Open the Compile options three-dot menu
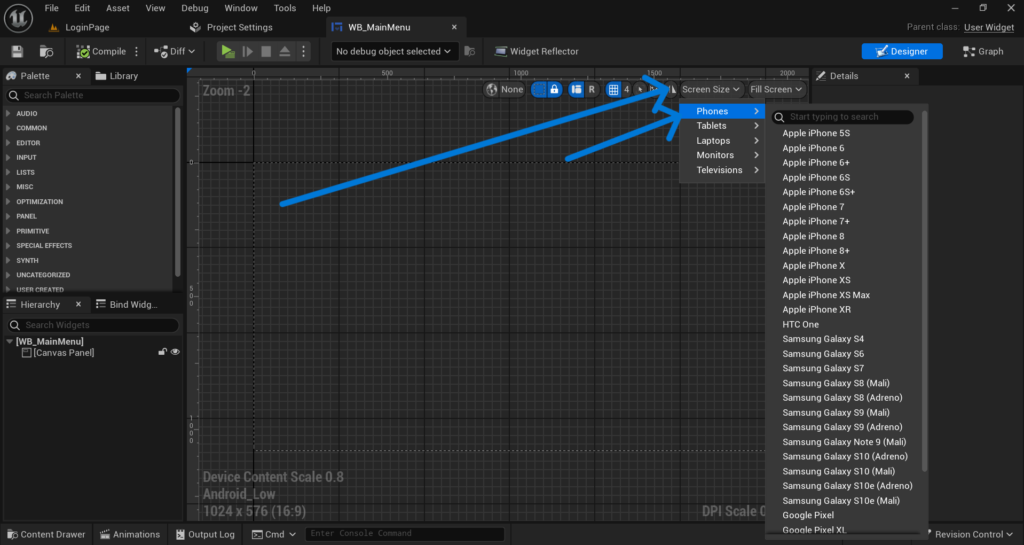The width and height of the screenshot is (1024, 545). pos(136,52)
